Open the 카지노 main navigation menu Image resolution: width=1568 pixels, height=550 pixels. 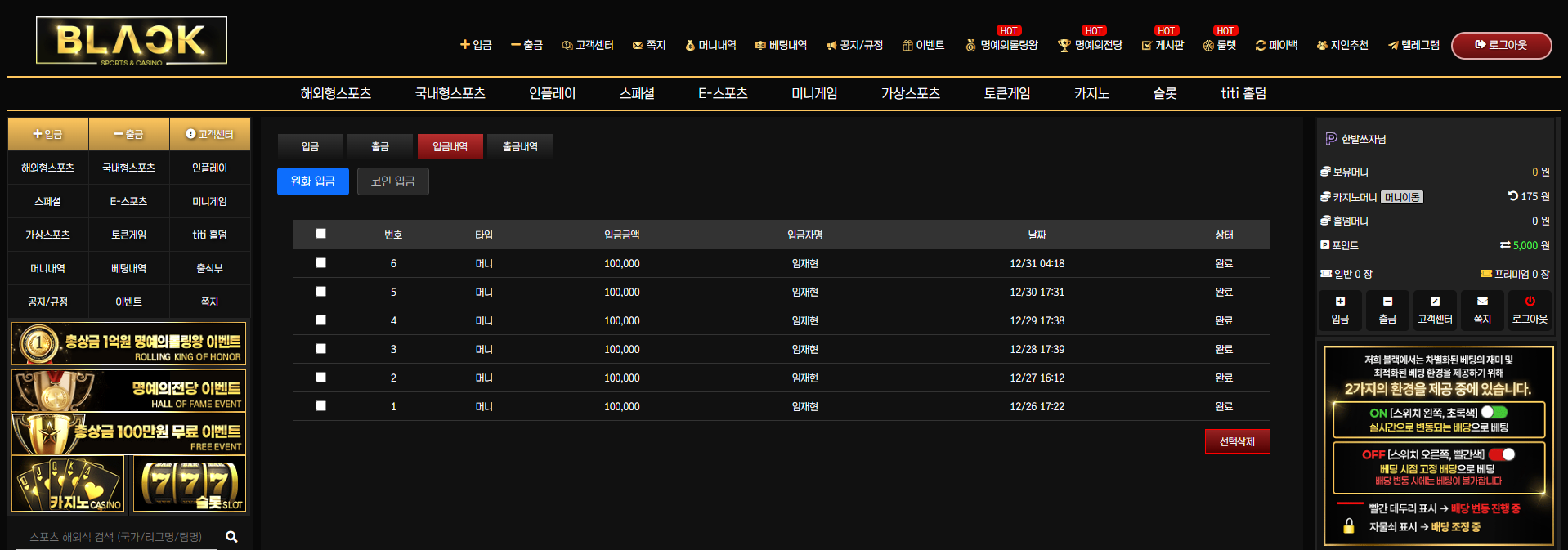point(1091,93)
